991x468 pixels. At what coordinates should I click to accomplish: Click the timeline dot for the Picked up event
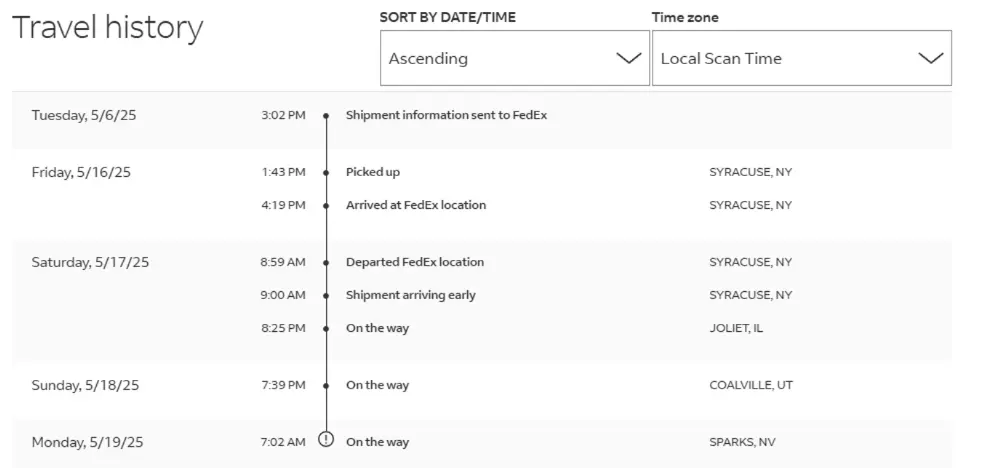(x=326, y=173)
